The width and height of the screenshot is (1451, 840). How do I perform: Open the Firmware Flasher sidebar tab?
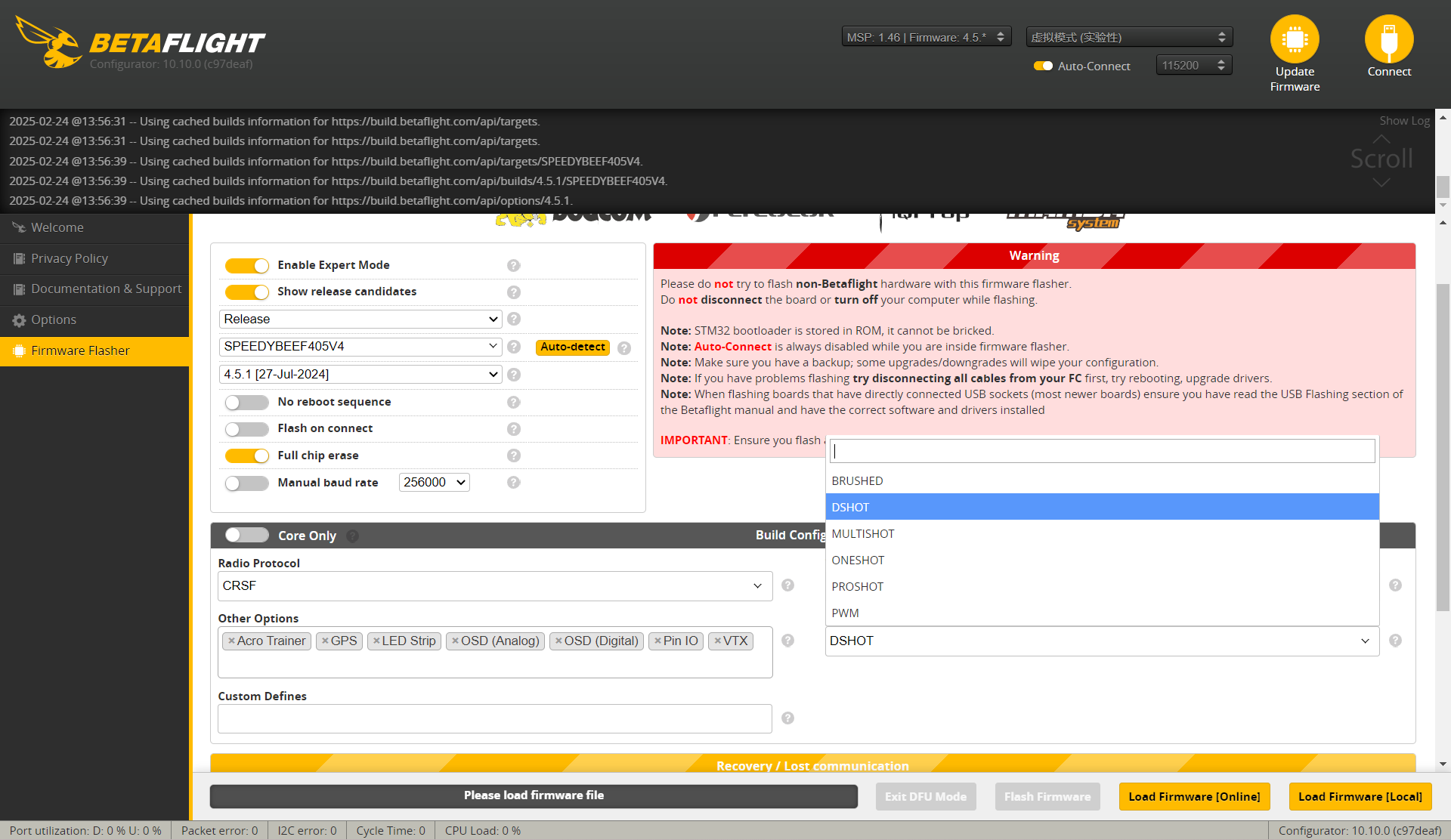tap(94, 351)
